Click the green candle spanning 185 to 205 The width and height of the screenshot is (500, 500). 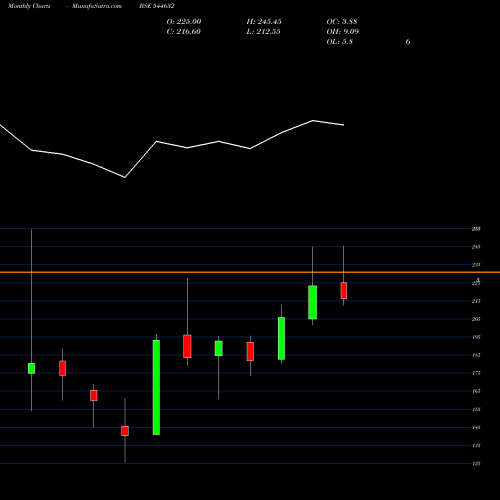[x=282, y=338]
